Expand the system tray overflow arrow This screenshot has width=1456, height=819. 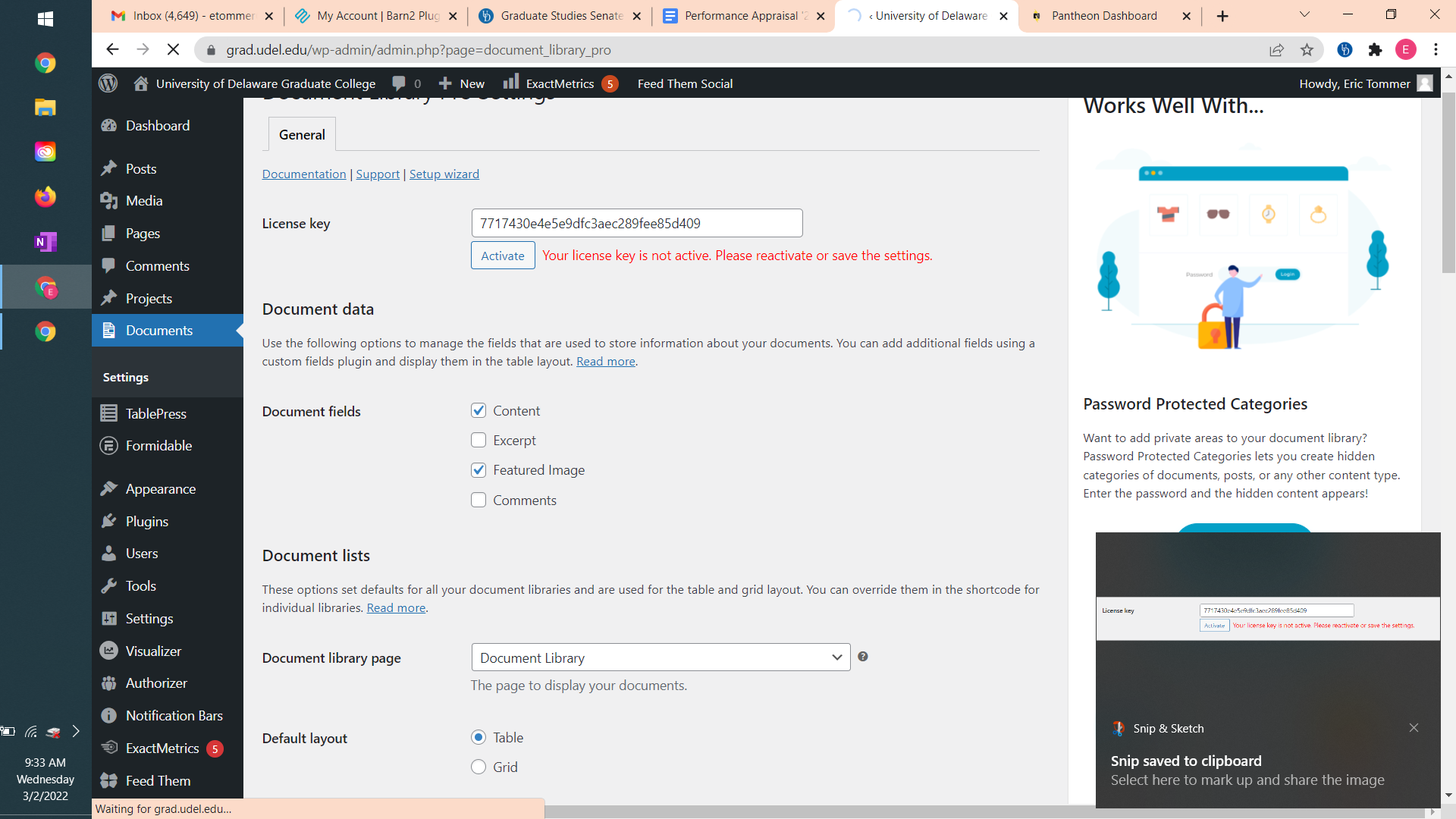point(76,731)
